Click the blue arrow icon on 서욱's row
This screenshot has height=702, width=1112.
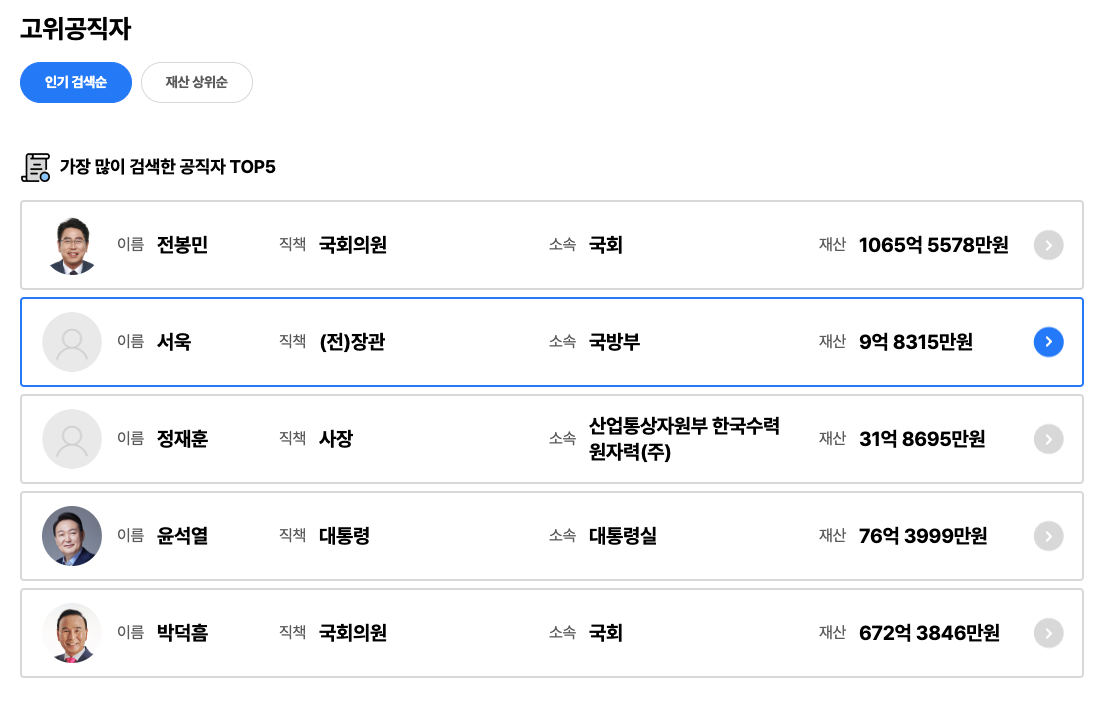1048,341
